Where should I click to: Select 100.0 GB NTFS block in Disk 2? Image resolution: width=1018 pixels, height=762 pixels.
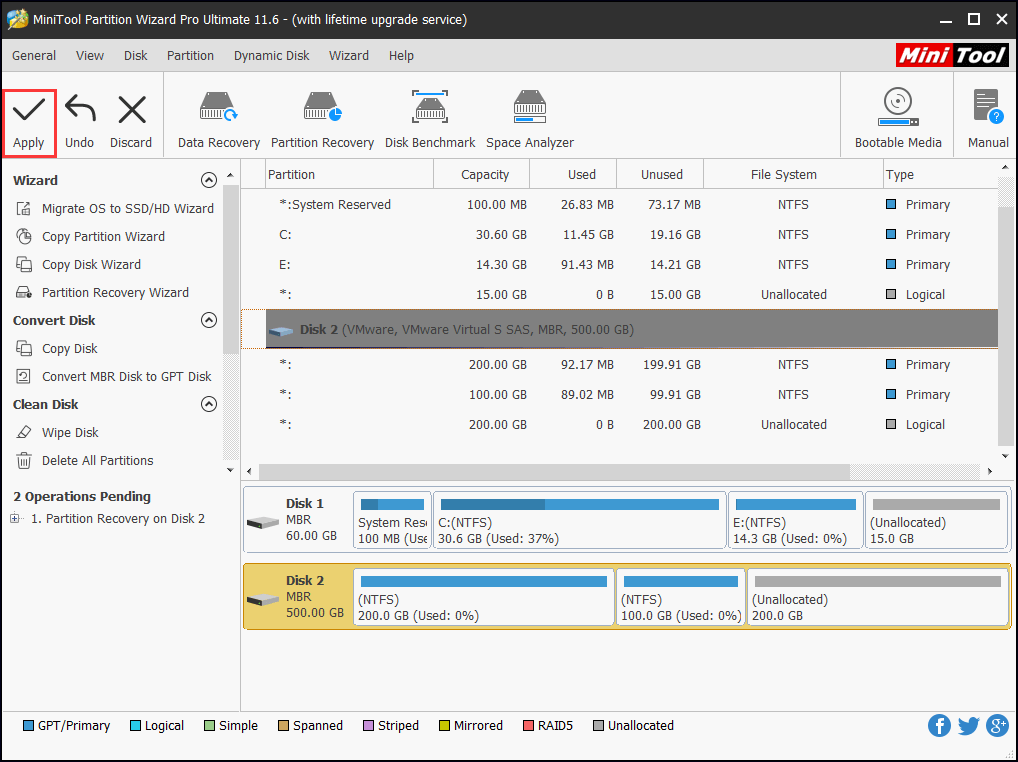(680, 597)
